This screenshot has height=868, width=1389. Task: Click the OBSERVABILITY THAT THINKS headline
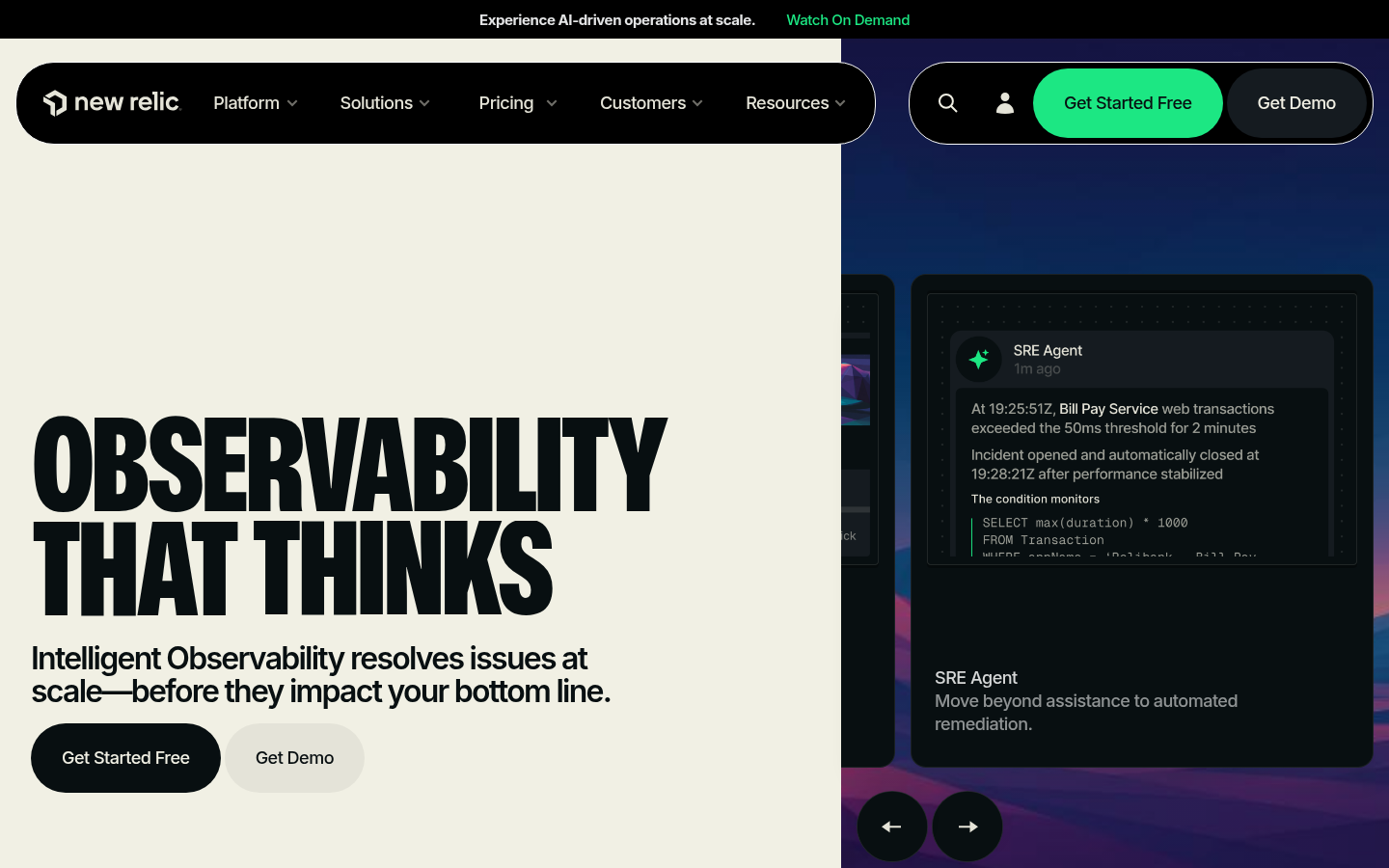coord(349,516)
